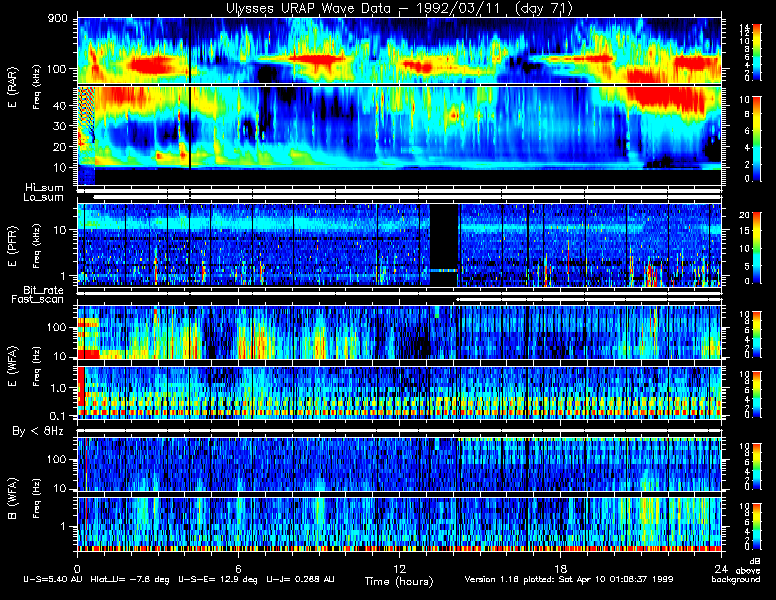This screenshot has height=600, width=776.
Task: Click the lower RAR color bar scaled 0–10
Action: click(757, 139)
